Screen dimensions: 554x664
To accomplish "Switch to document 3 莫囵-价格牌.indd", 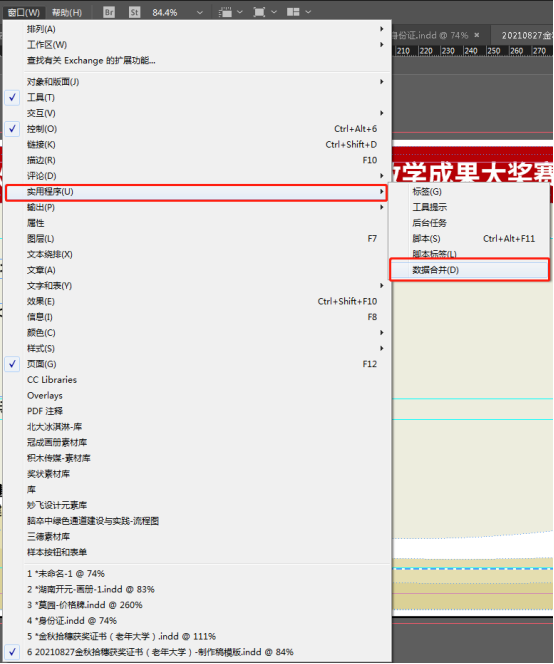I will point(197,605).
